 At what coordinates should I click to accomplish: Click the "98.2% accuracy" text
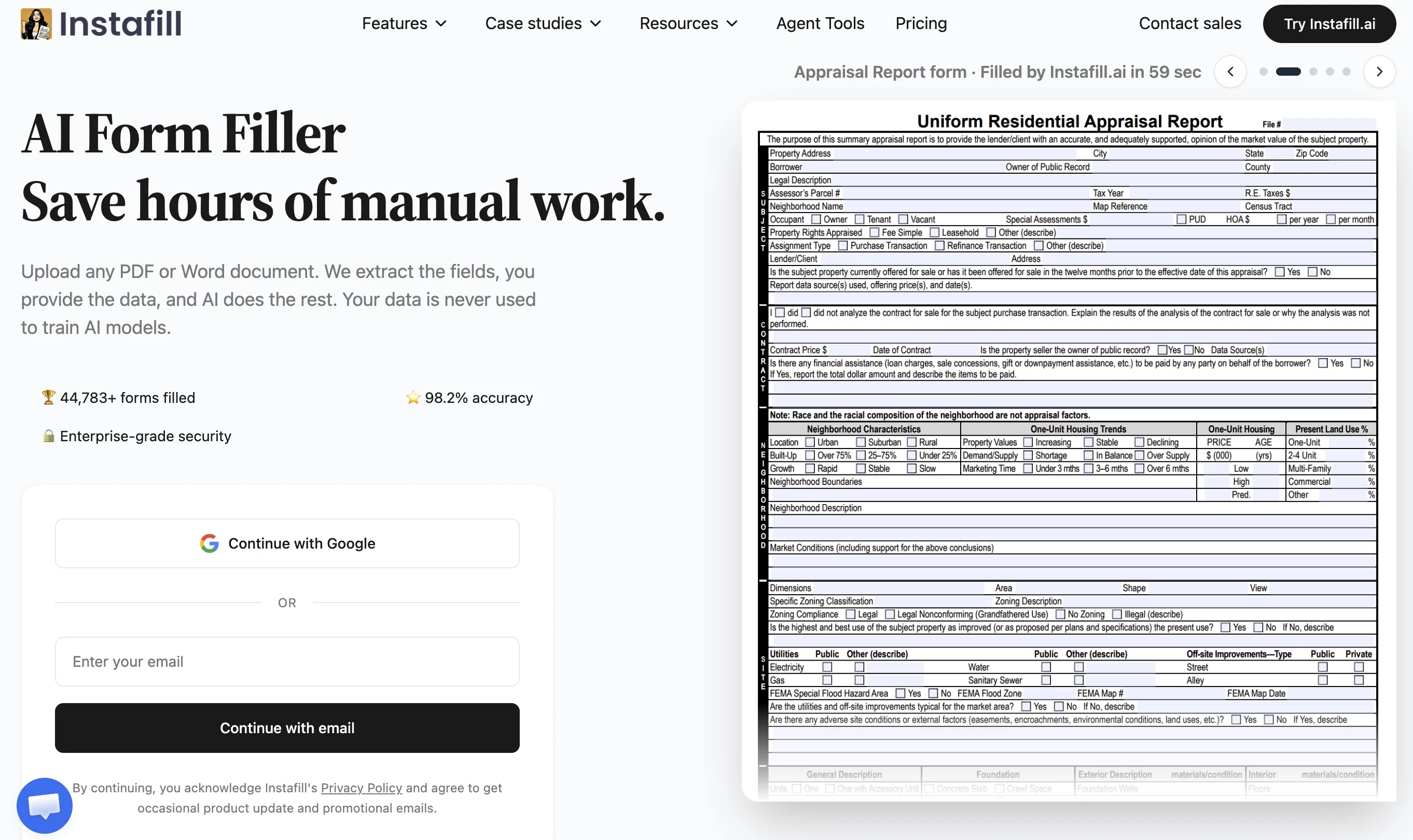point(479,398)
